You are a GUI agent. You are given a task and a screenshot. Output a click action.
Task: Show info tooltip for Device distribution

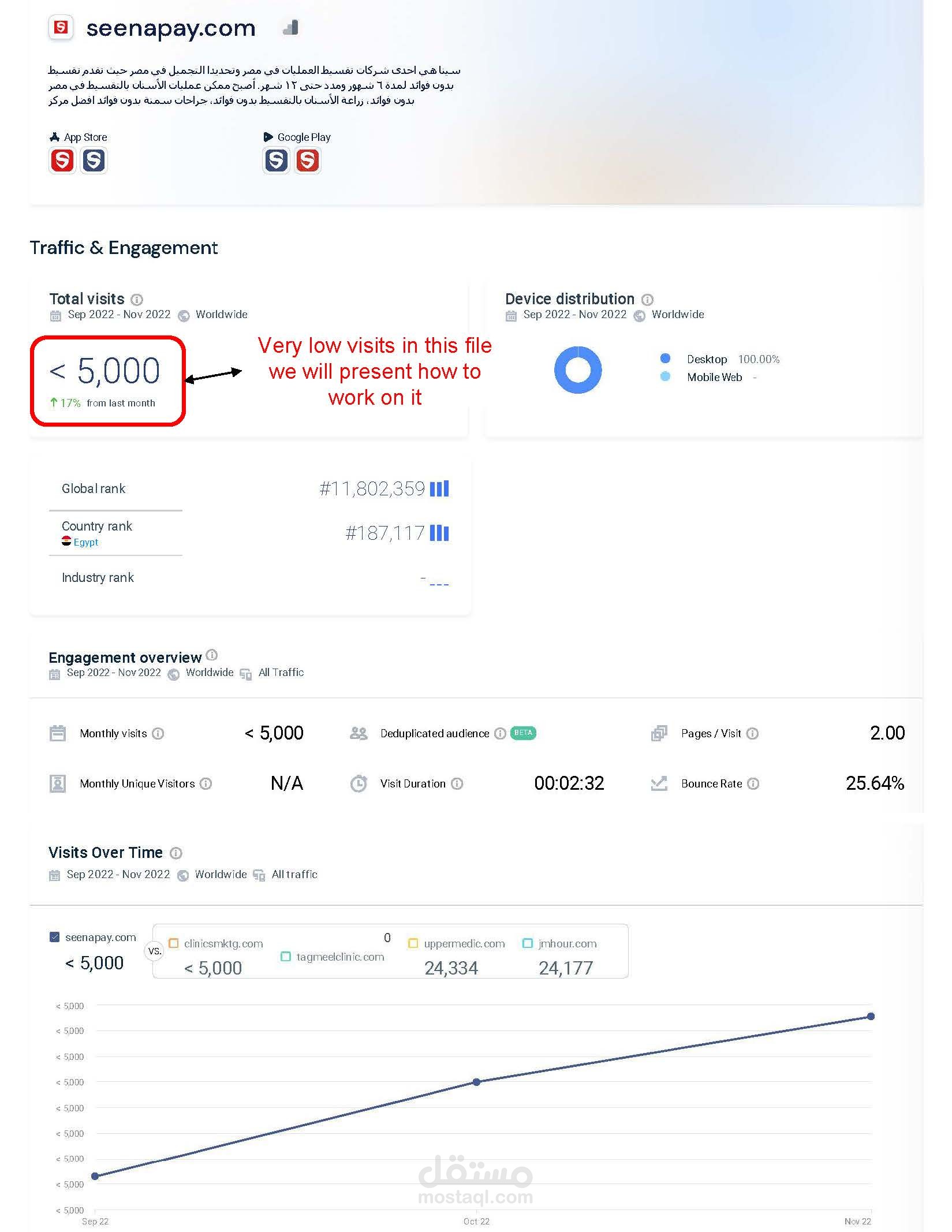tap(648, 300)
